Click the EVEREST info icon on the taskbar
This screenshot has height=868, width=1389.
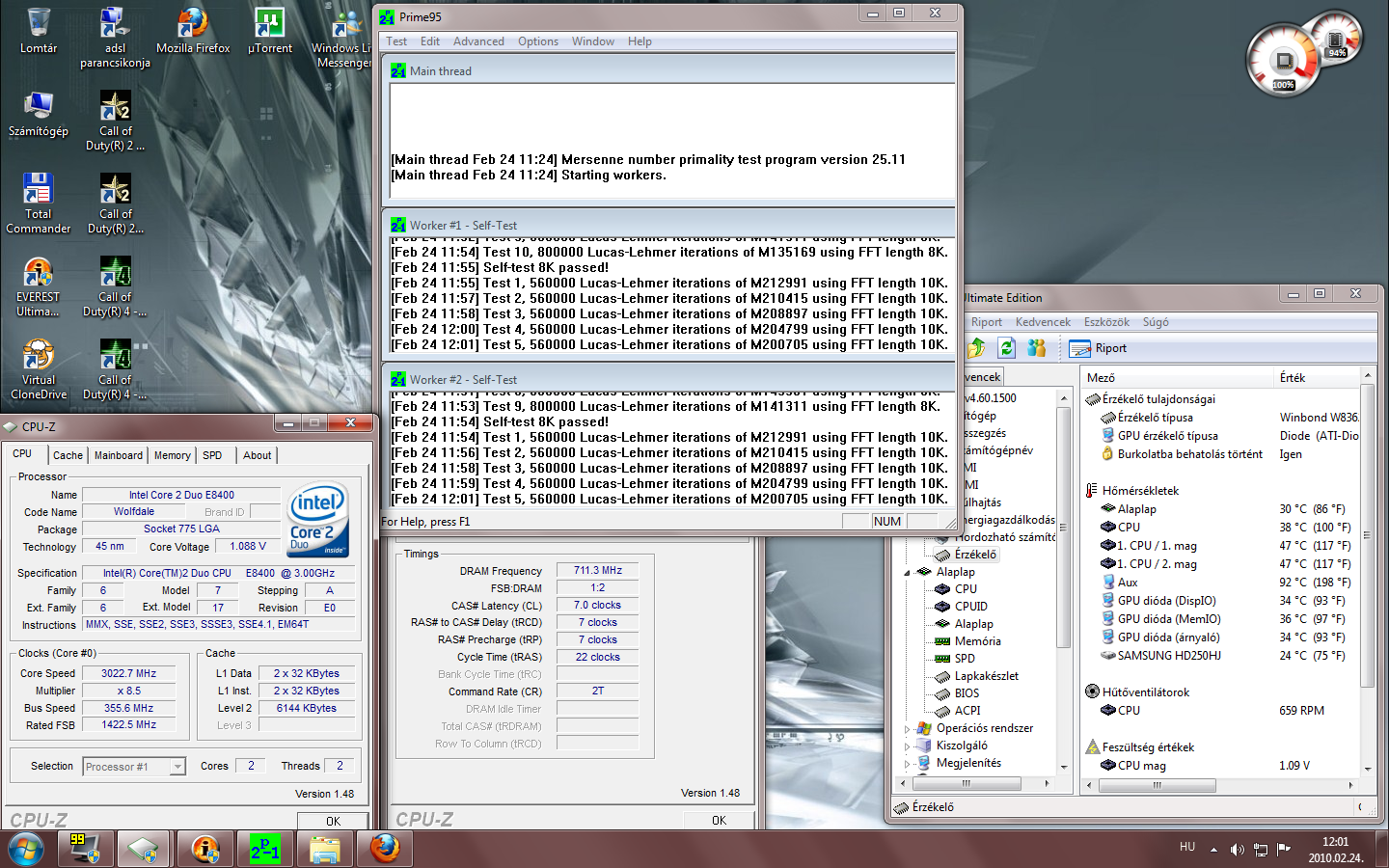pos(204,849)
